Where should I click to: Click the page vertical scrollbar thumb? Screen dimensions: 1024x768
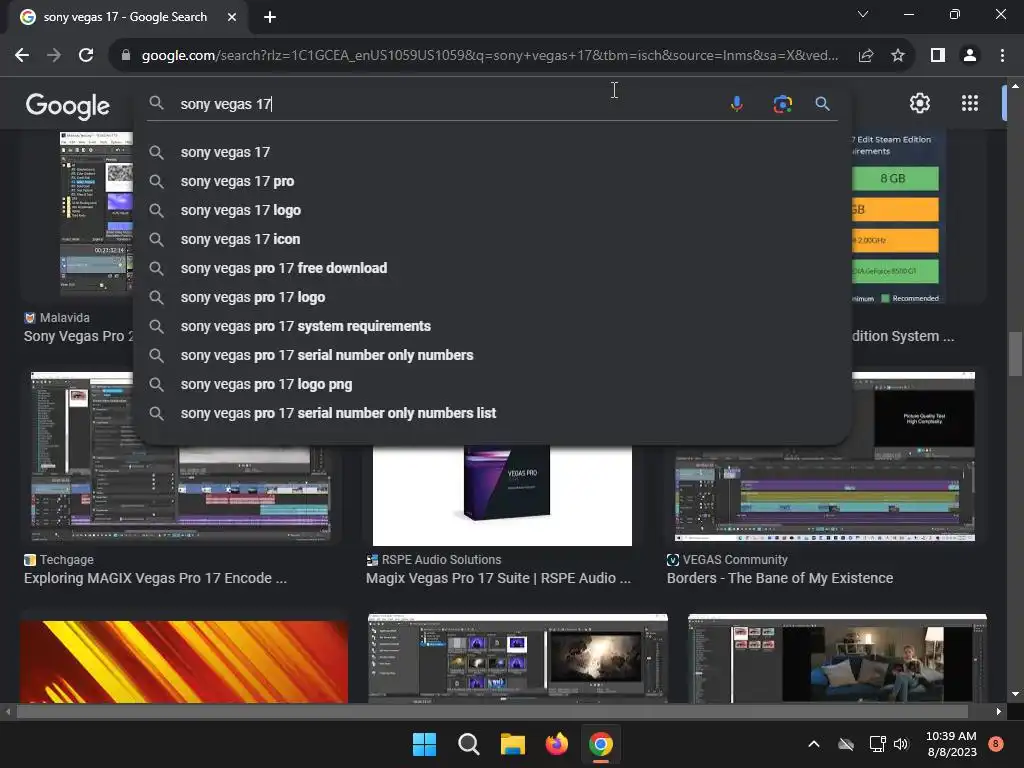coord(1015,354)
